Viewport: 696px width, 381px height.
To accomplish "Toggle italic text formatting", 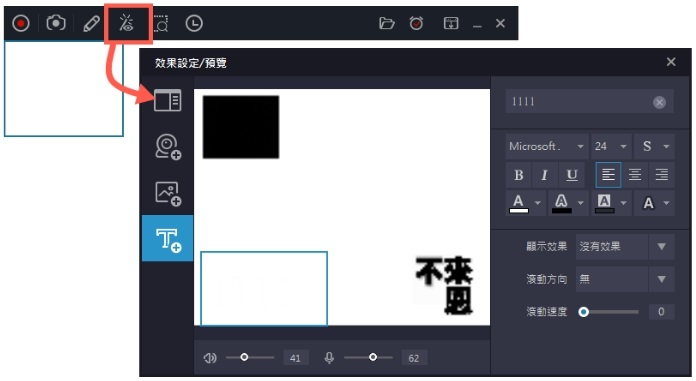I will pos(544,175).
